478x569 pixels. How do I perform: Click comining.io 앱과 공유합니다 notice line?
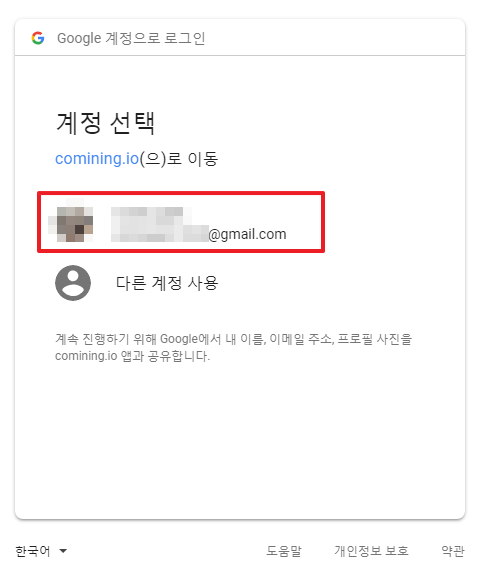132,356
